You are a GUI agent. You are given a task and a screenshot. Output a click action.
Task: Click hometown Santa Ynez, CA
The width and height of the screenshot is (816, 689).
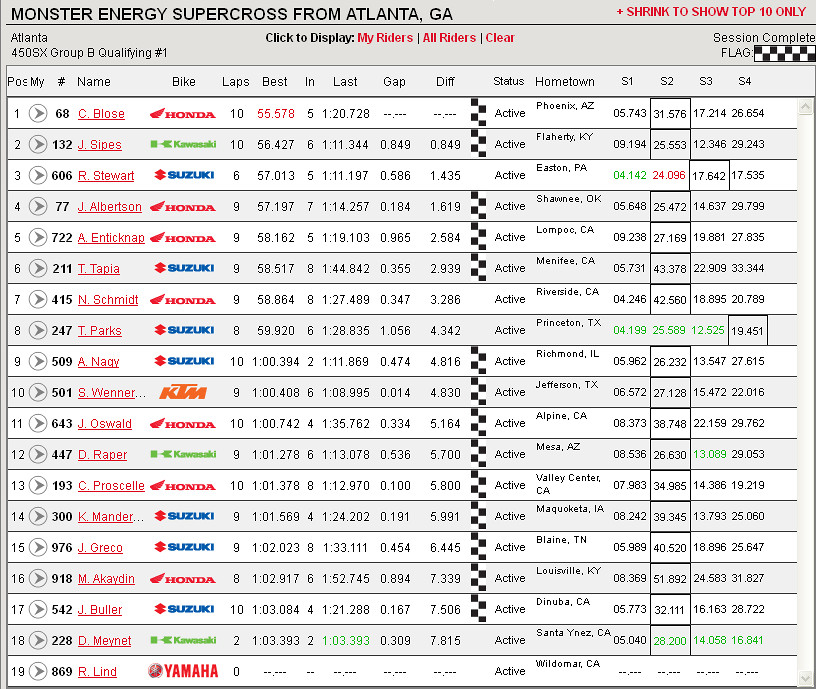click(x=573, y=633)
